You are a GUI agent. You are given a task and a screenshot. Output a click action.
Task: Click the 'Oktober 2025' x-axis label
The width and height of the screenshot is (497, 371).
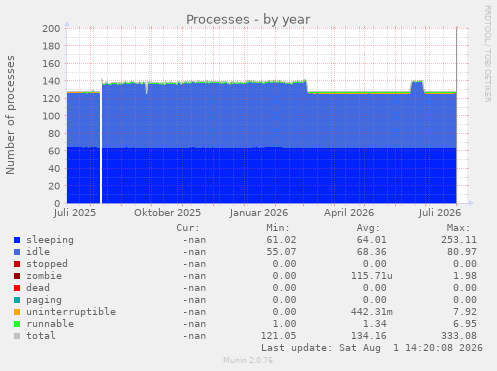coord(167,213)
